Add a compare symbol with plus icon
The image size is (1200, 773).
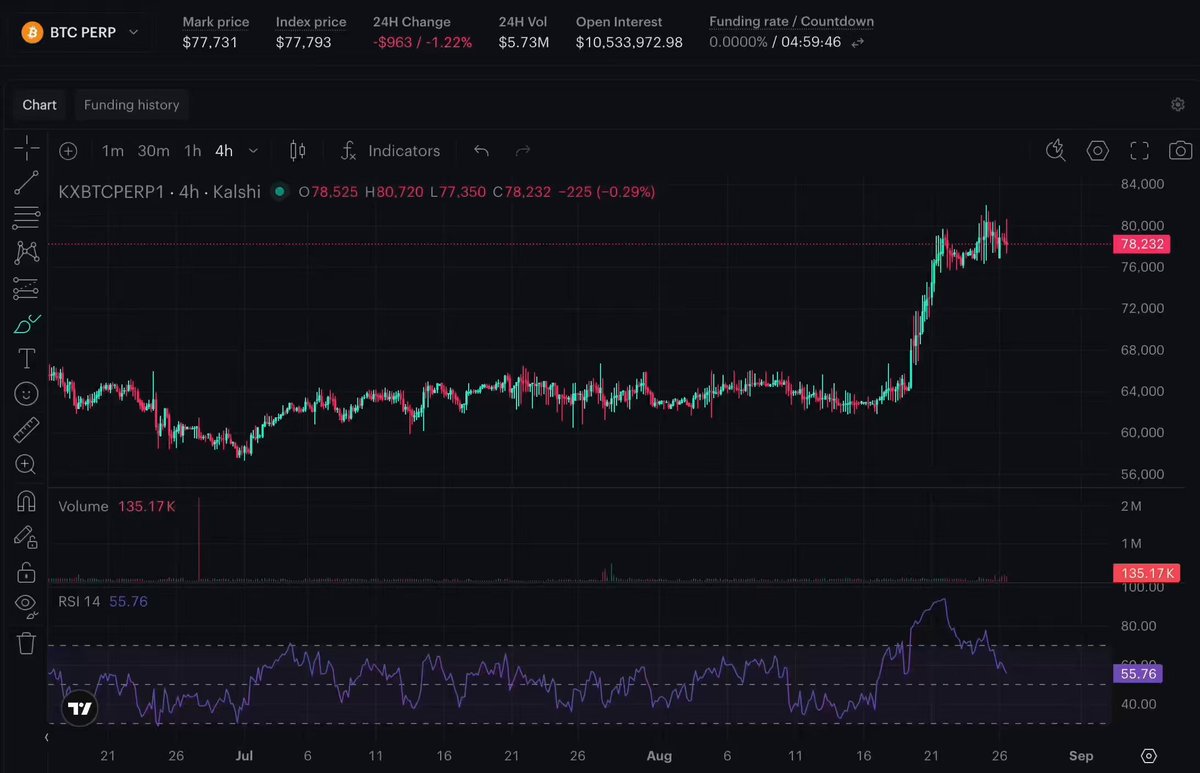click(x=68, y=151)
